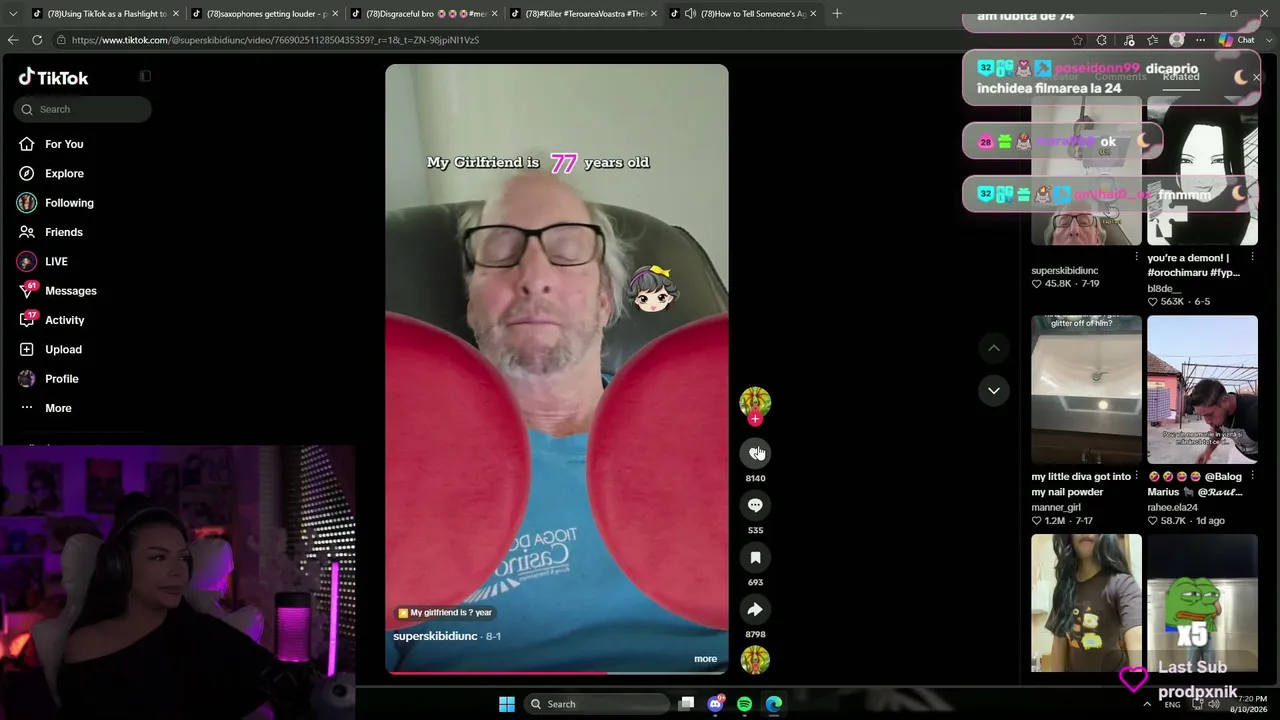Open manner_girl creator link

point(1056,507)
